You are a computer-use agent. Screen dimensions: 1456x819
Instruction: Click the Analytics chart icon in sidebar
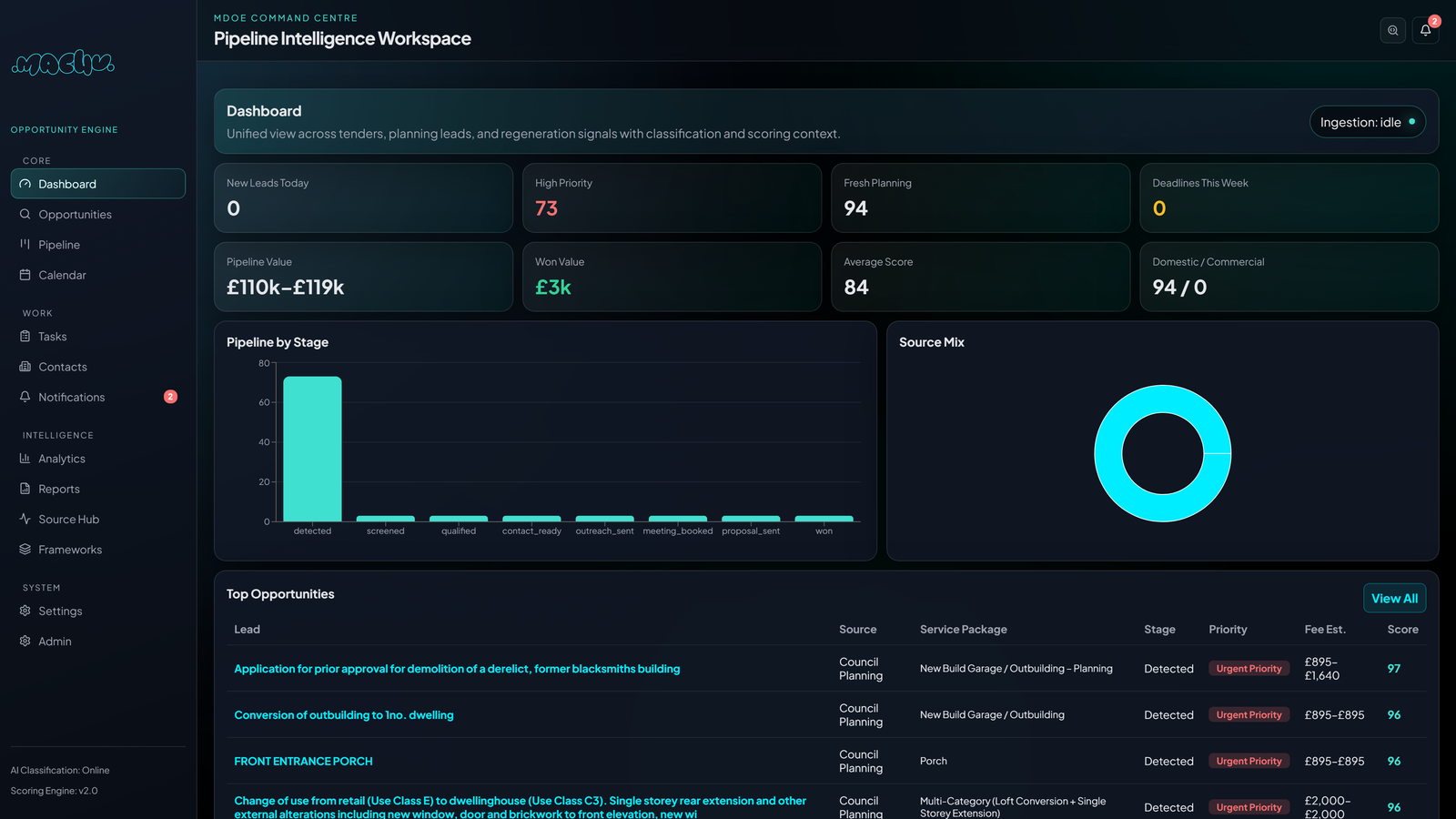(x=25, y=459)
